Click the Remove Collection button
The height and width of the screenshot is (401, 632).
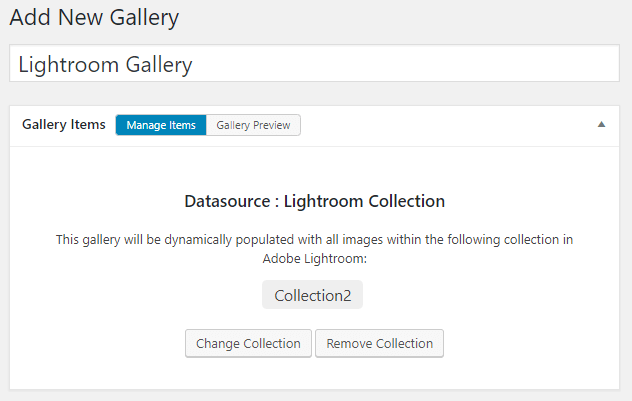point(379,343)
